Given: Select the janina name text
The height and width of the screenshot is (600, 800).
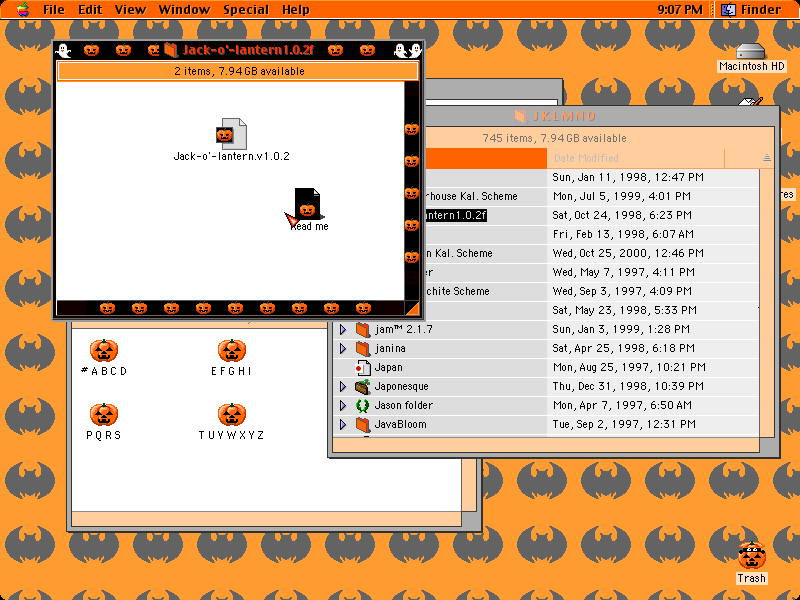Looking at the screenshot, I should [x=390, y=348].
